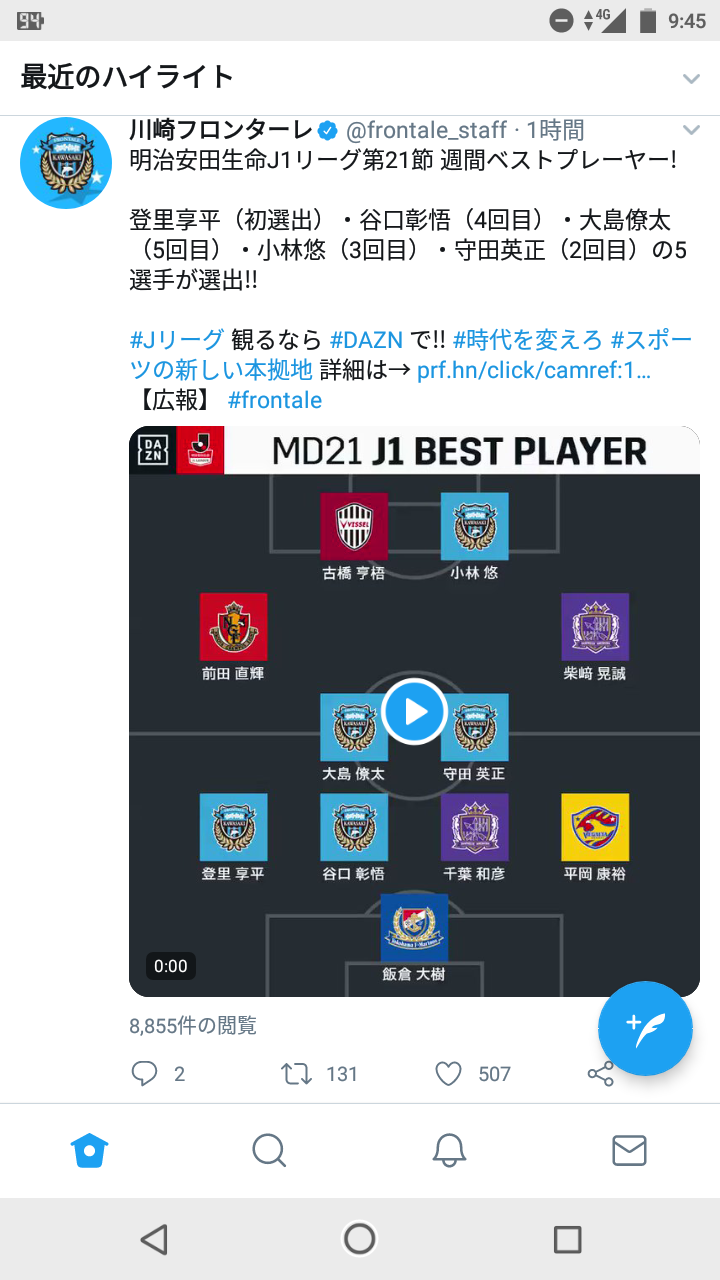Open the Notifications bell tab
The width and height of the screenshot is (720, 1280).
click(449, 1151)
